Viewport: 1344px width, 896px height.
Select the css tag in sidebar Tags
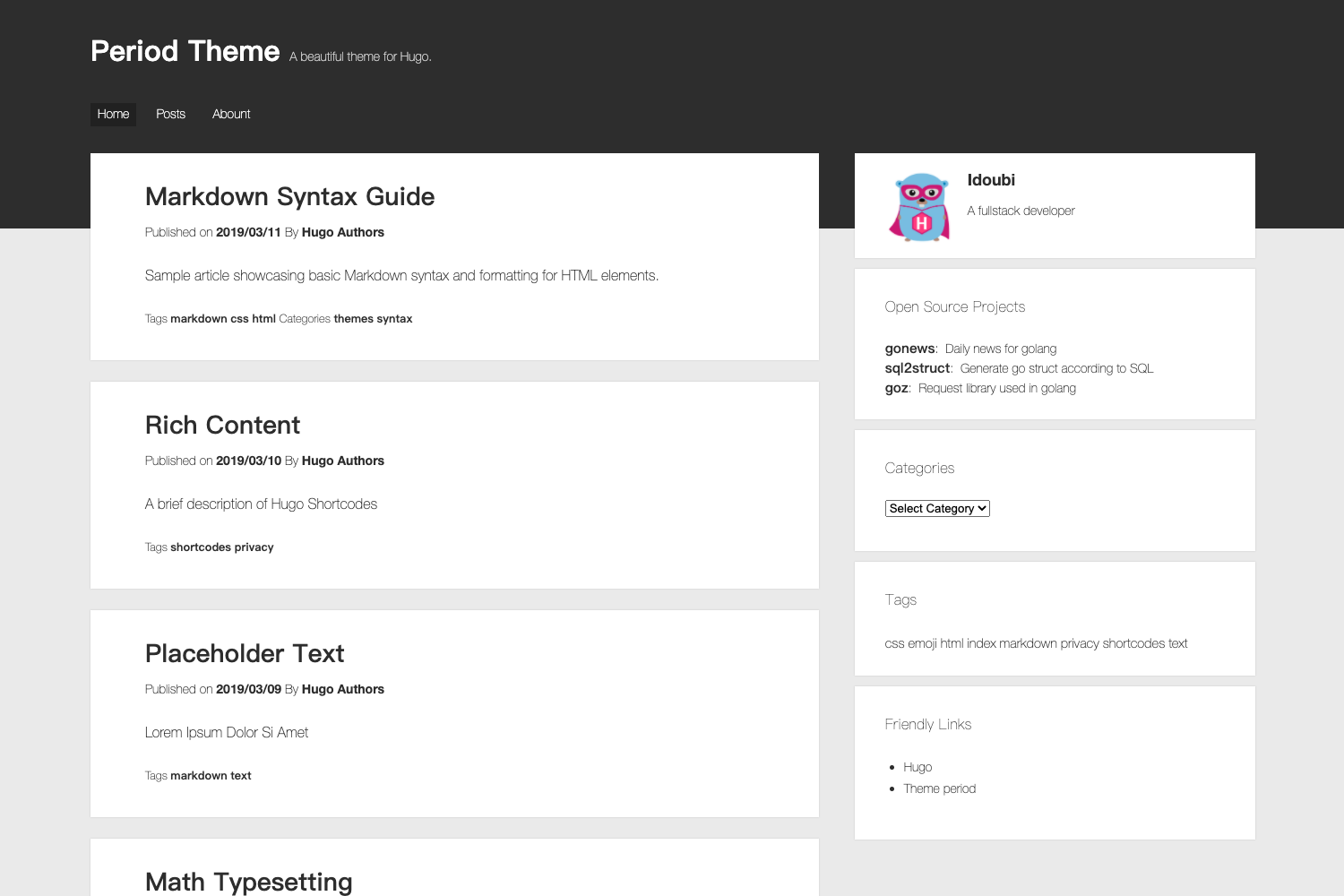[894, 643]
